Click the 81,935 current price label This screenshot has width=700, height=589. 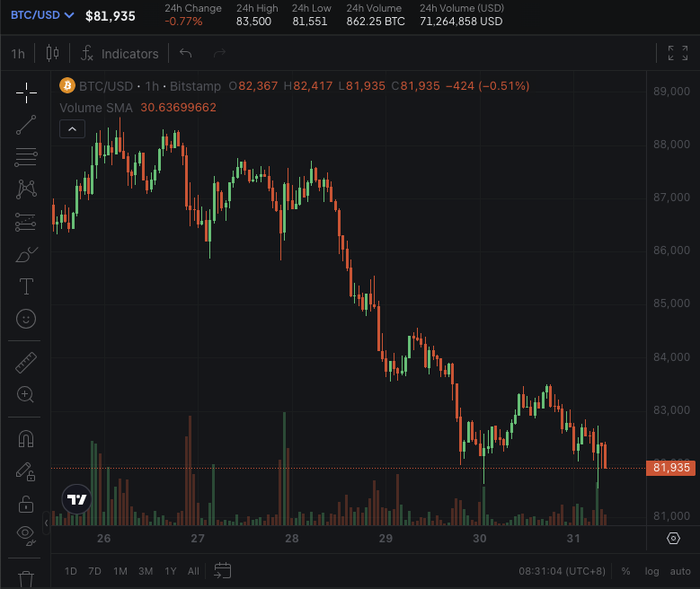pyautogui.click(x=671, y=468)
